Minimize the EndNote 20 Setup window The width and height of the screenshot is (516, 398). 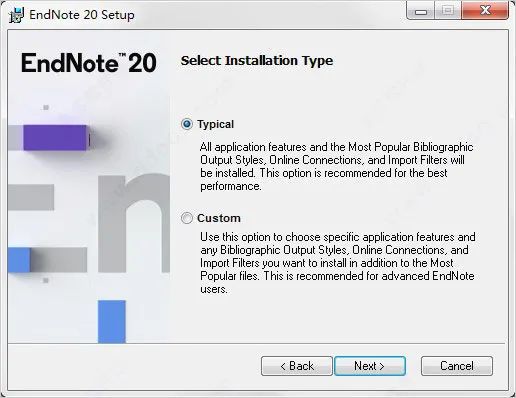421,11
